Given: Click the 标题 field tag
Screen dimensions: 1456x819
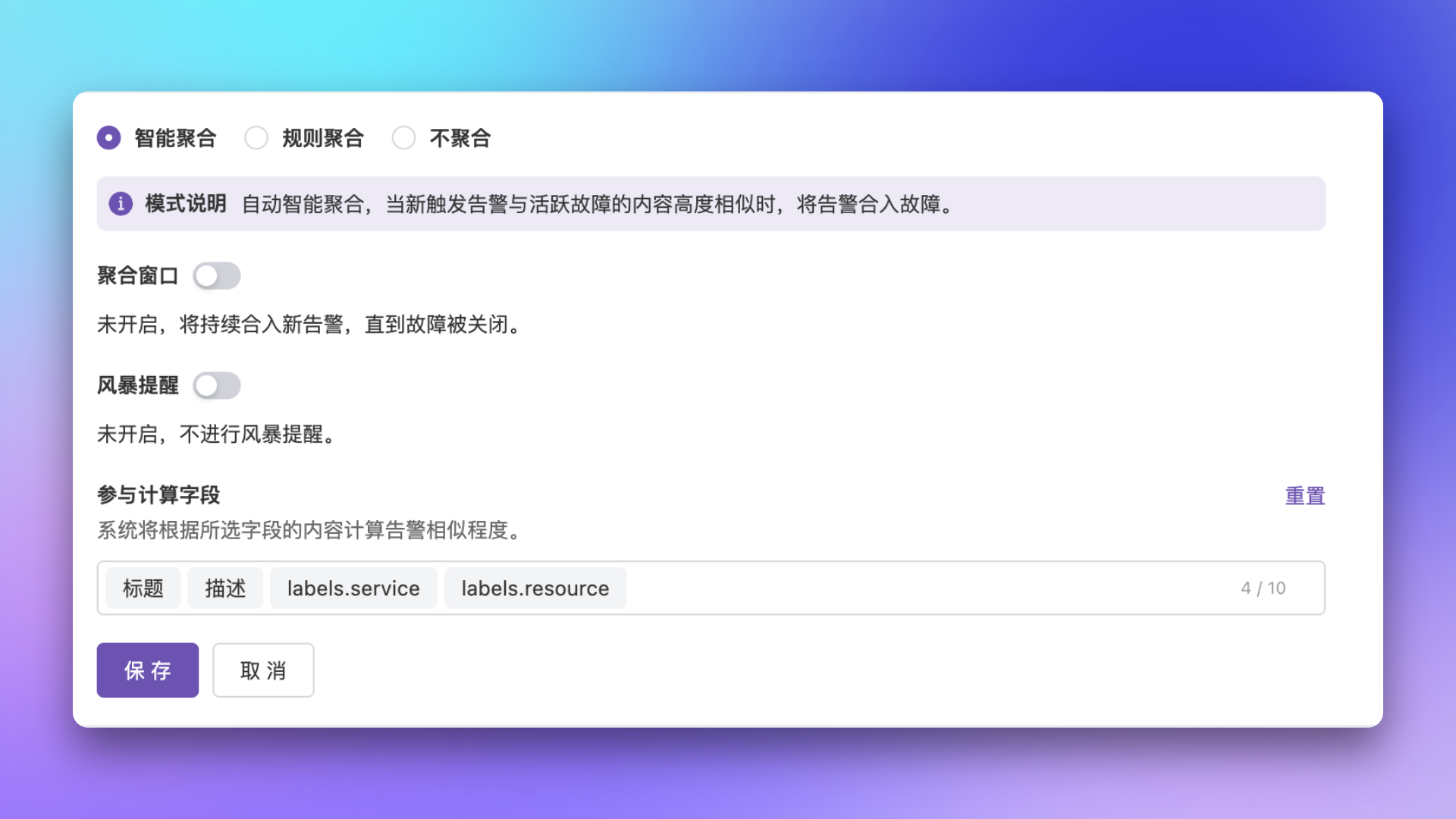Looking at the screenshot, I should pos(143,588).
